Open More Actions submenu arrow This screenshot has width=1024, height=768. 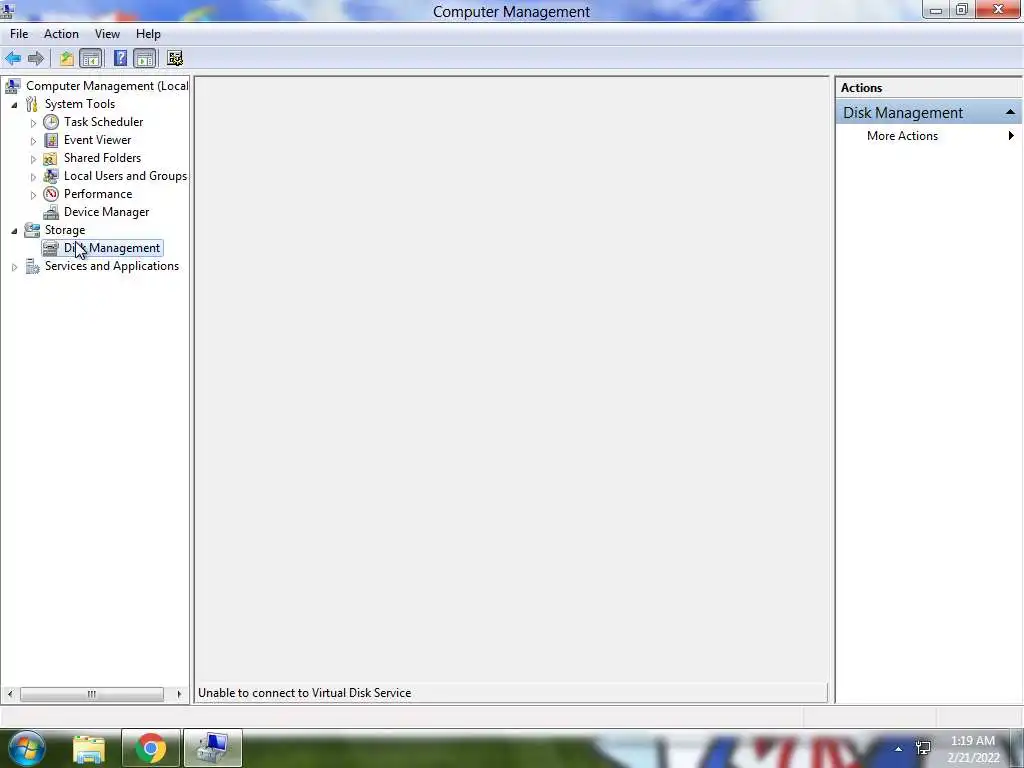coord(1011,136)
